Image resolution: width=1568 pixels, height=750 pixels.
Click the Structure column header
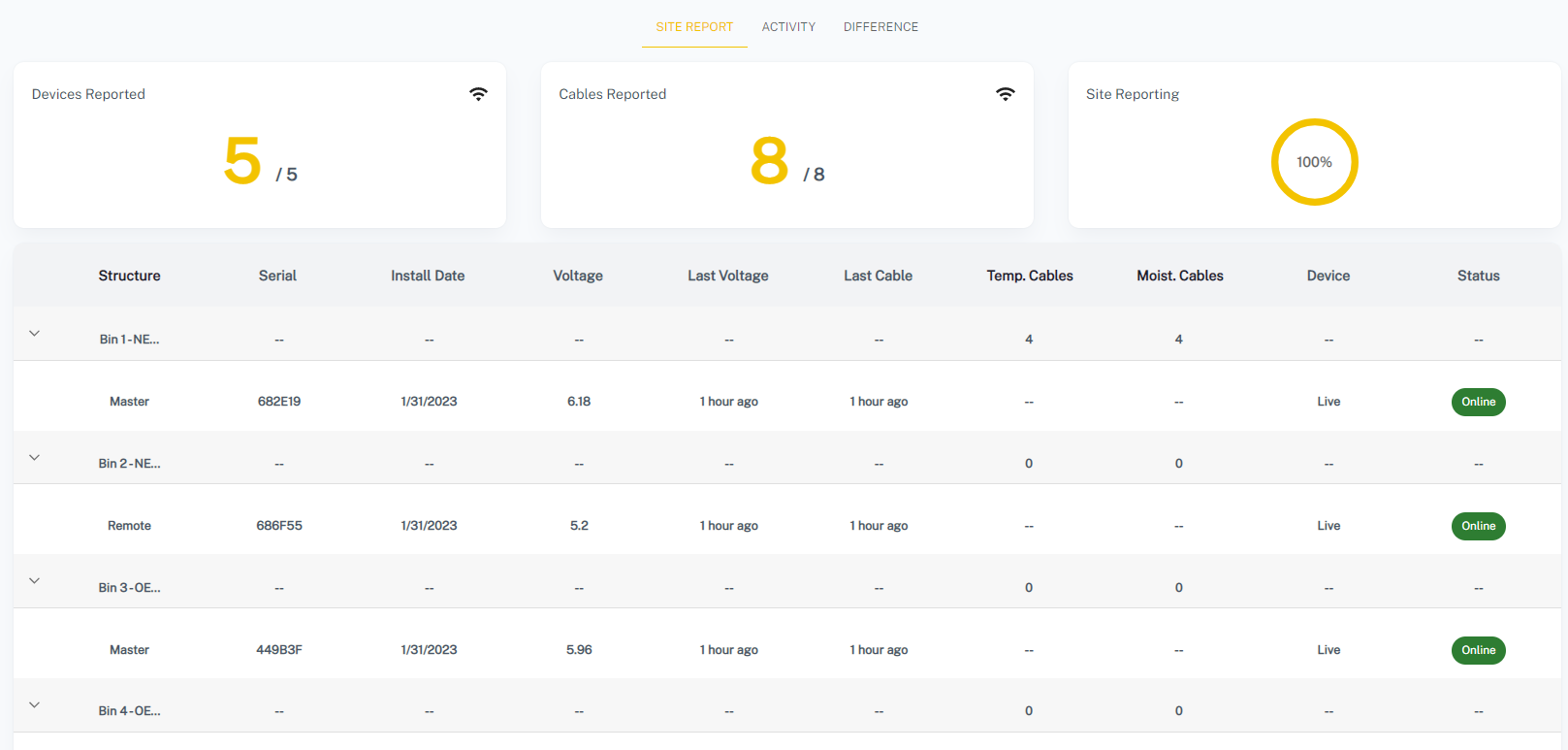pyautogui.click(x=129, y=276)
